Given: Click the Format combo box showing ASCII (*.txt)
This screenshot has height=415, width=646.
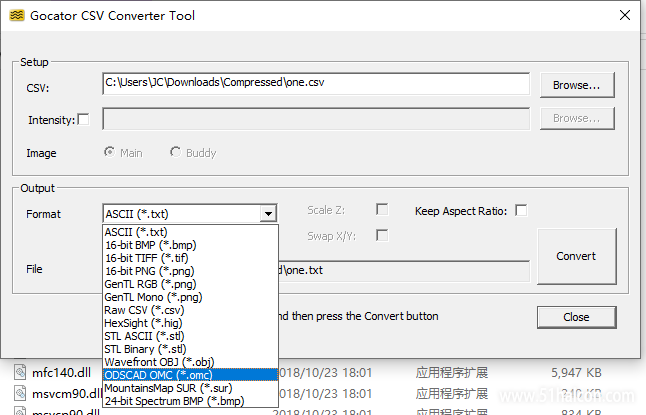Looking at the screenshot, I should click(x=190, y=214).
